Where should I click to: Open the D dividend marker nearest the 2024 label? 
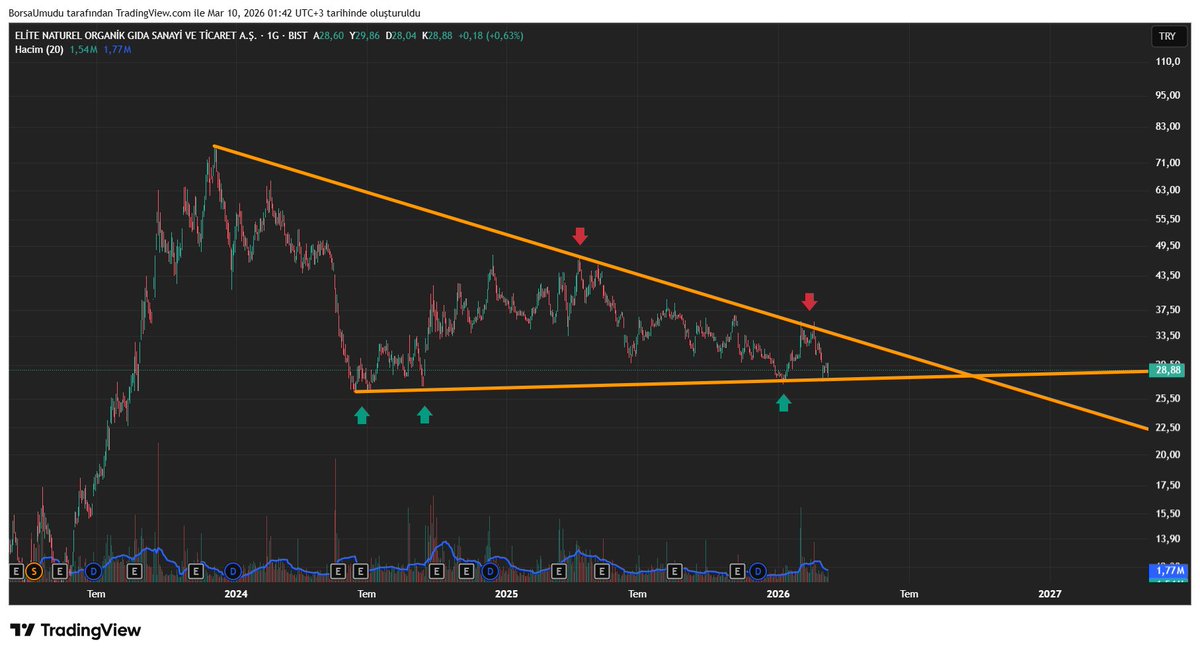232,571
